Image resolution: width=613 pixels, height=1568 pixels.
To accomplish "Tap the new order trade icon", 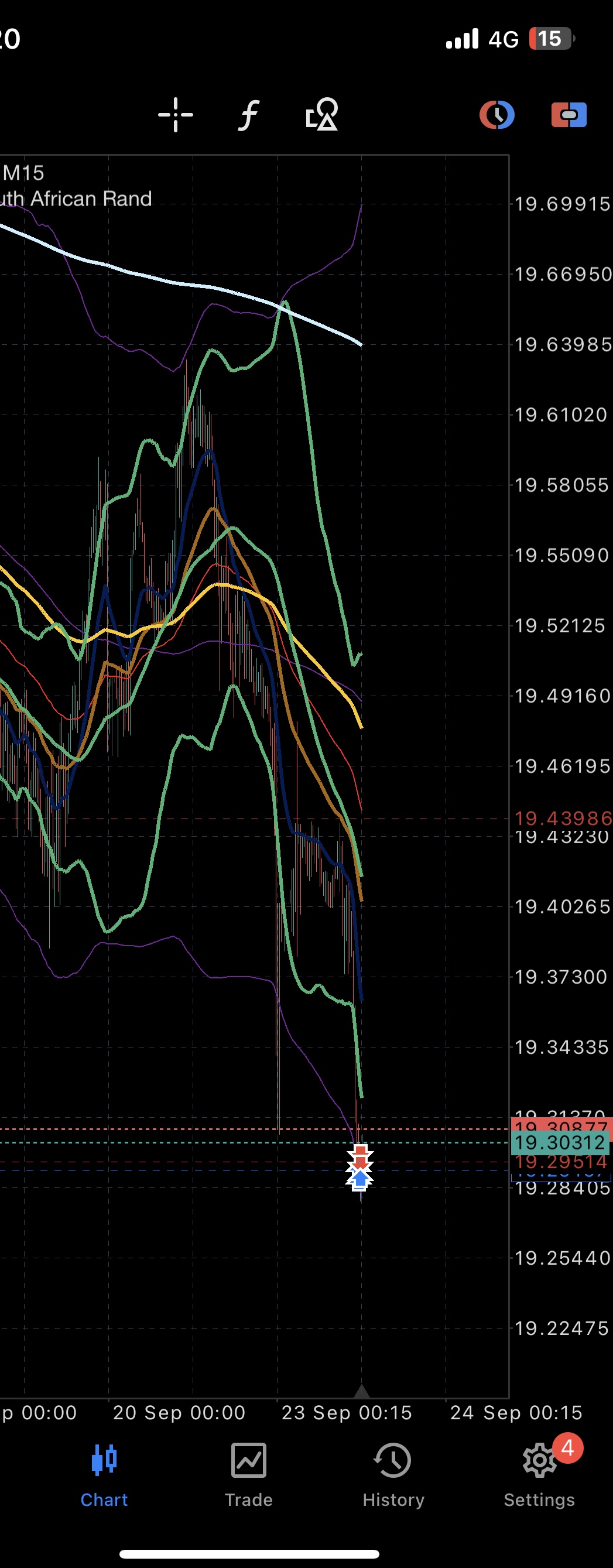I will 569,114.
